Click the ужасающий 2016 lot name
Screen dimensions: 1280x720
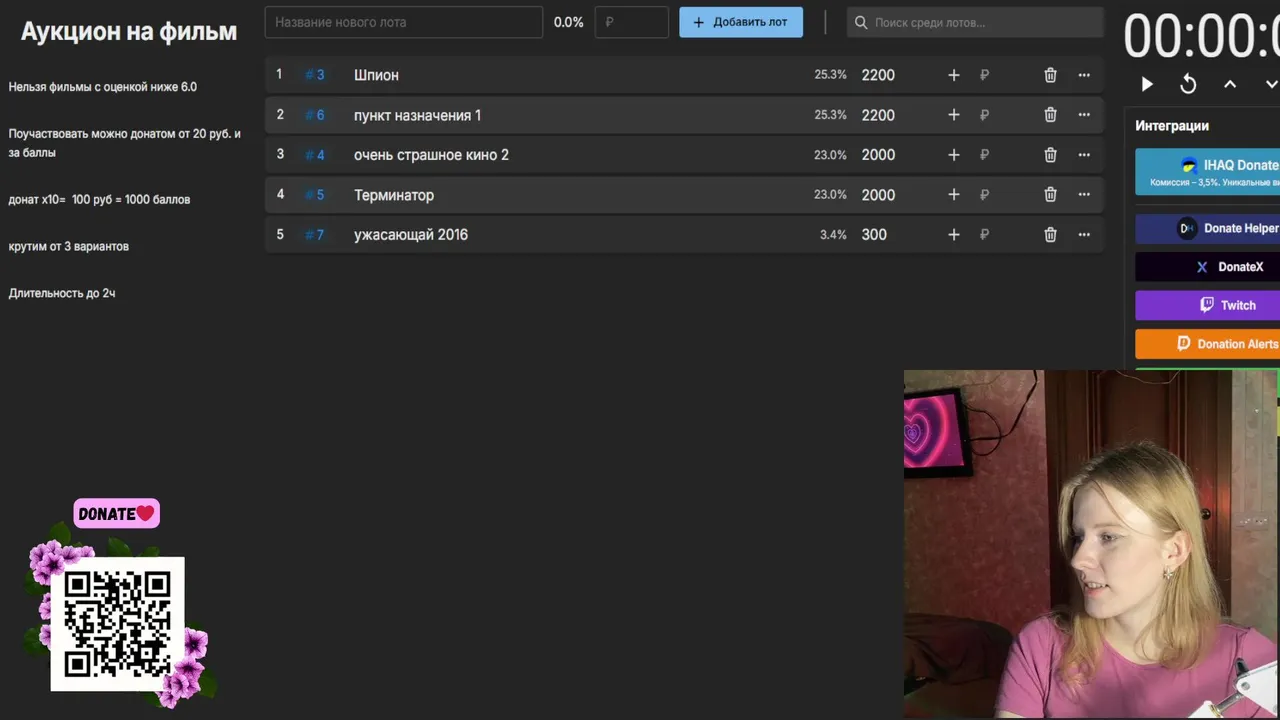(x=411, y=235)
